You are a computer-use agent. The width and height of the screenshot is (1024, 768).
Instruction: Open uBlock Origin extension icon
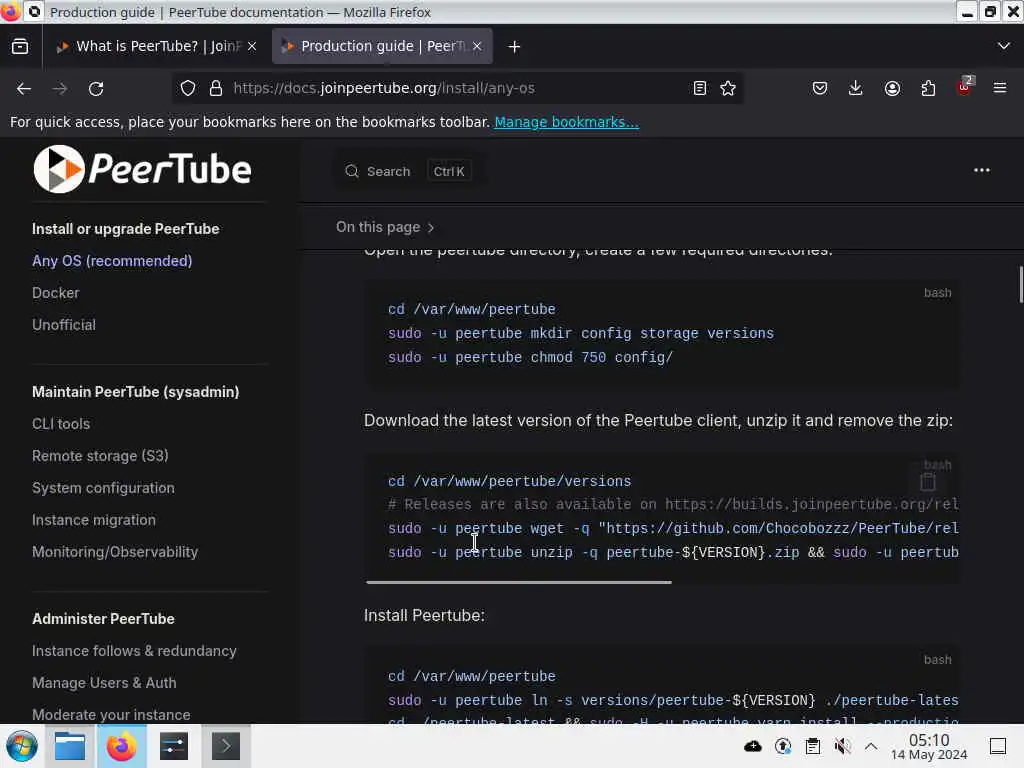pyautogui.click(x=965, y=86)
